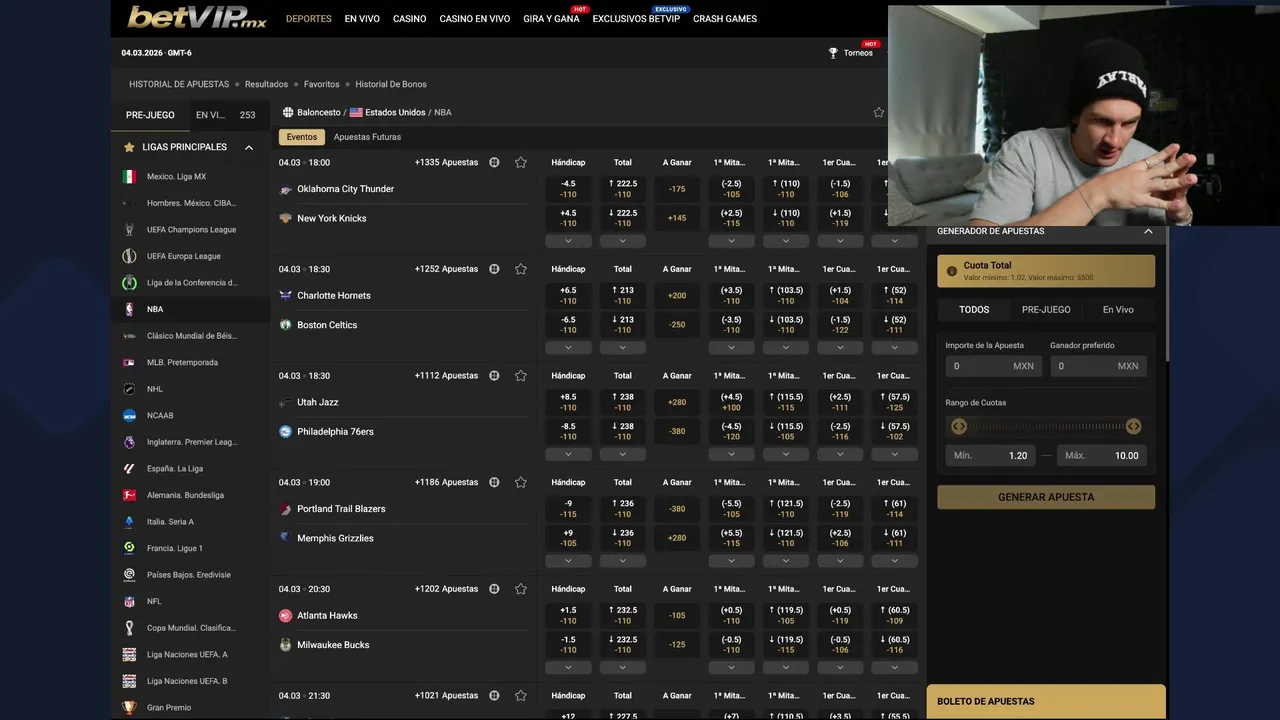Open Favoritos link
This screenshot has width=1280, height=720.
click(x=322, y=84)
